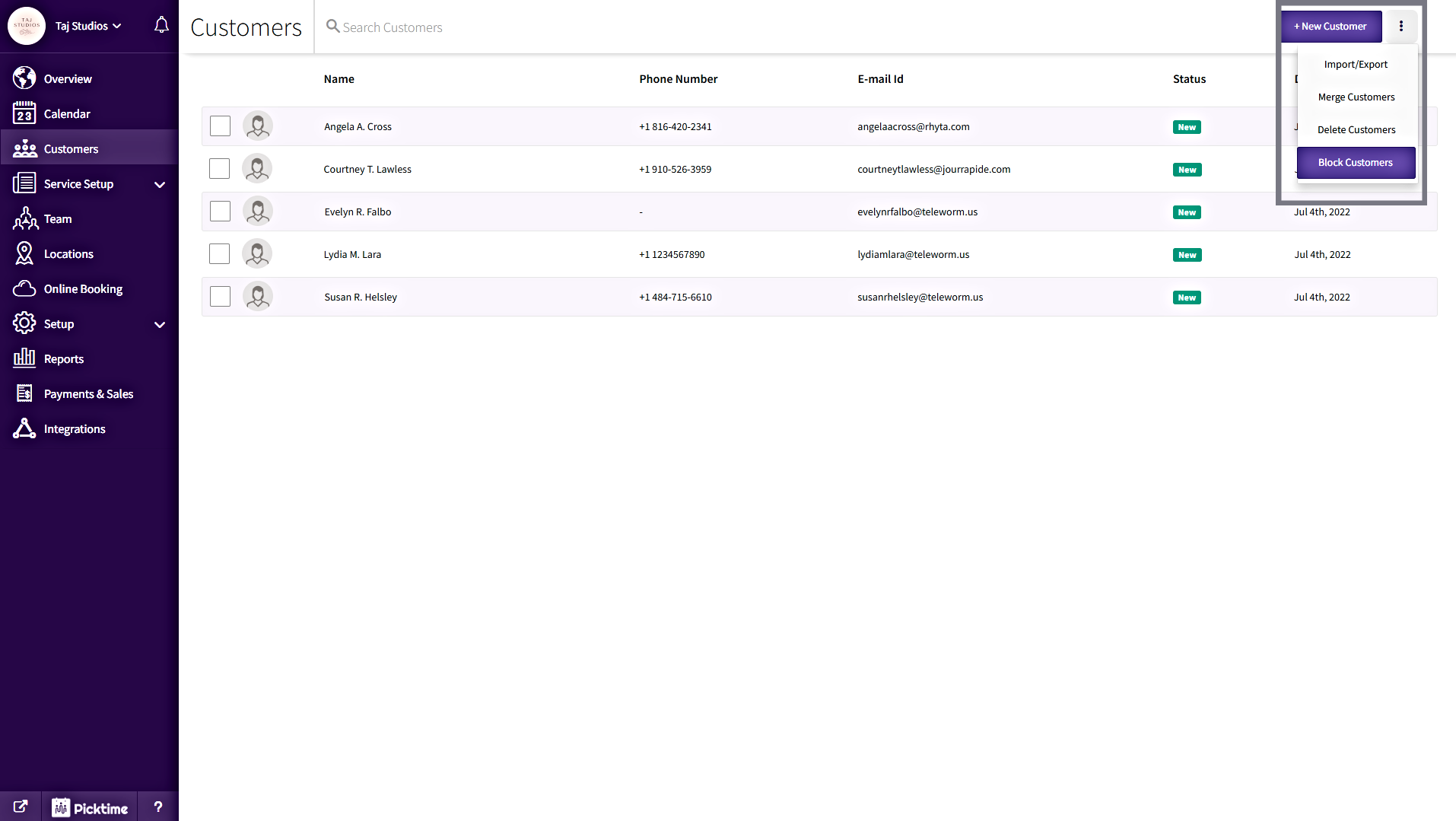The width and height of the screenshot is (1456, 821).
Task: Select the checkbox for Angela A. Cross
Action: point(220,126)
